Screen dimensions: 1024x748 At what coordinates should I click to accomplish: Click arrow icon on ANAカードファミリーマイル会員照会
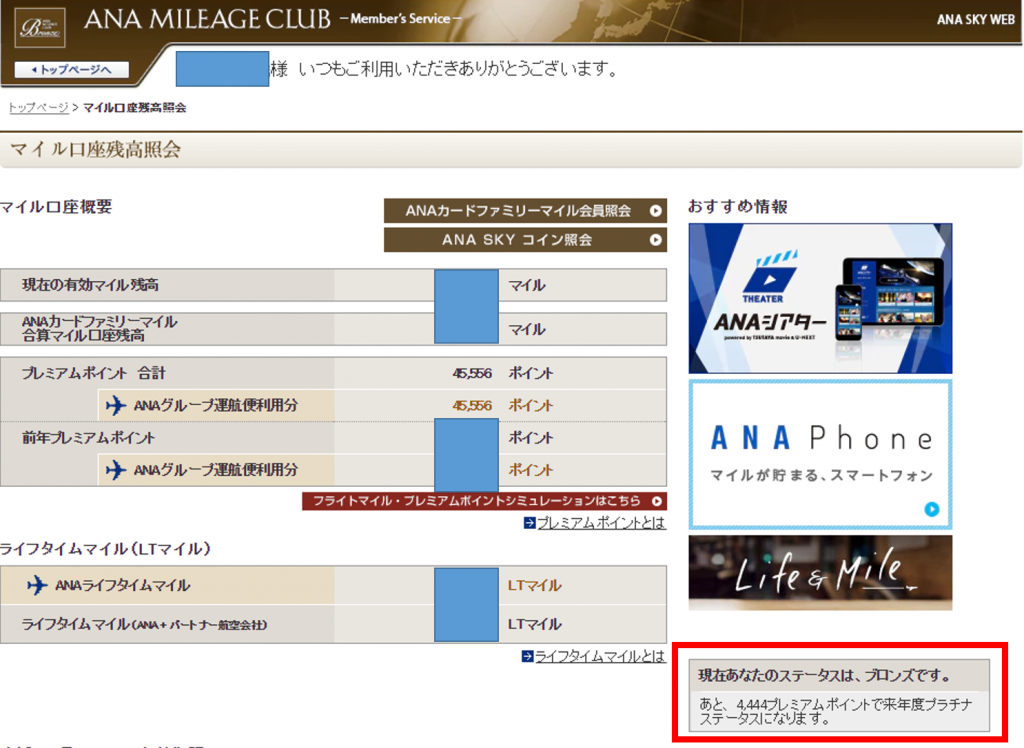655,211
